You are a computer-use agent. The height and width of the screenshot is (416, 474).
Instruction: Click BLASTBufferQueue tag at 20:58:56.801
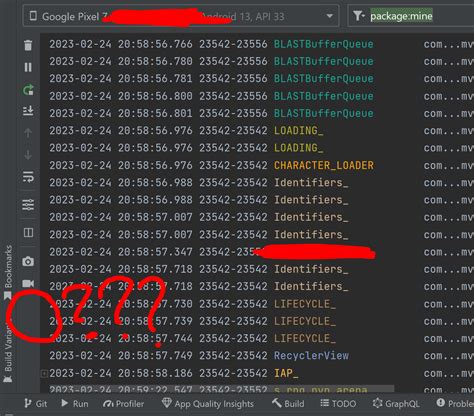coord(323,113)
